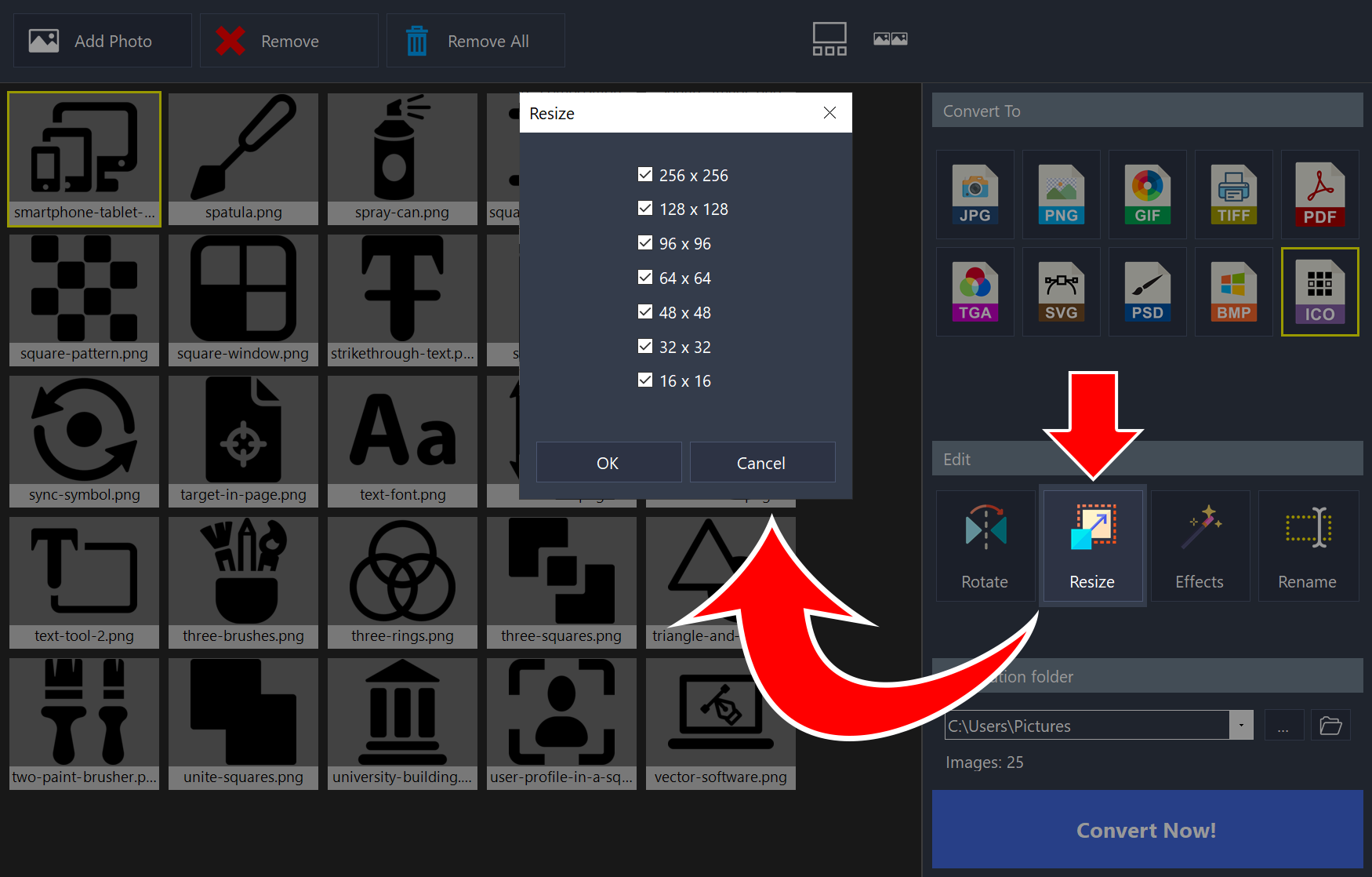This screenshot has height=877, width=1372.
Task: Close the Resize dialog window
Action: click(829, 113)
